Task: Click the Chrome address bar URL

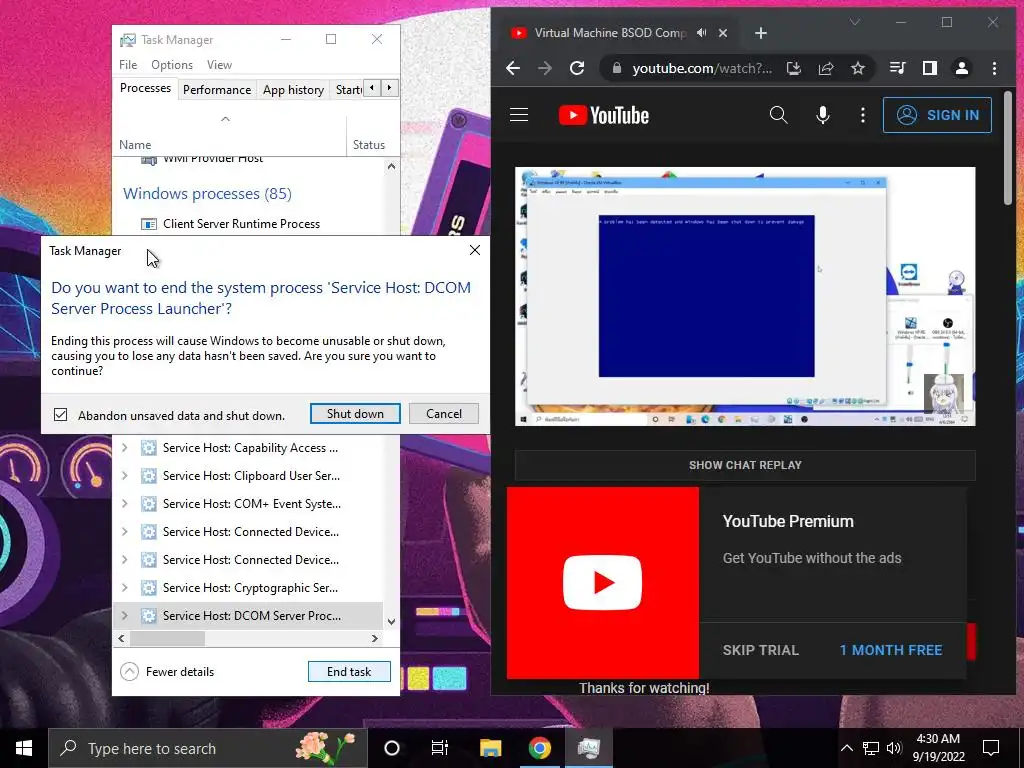Action: [702, 69]
